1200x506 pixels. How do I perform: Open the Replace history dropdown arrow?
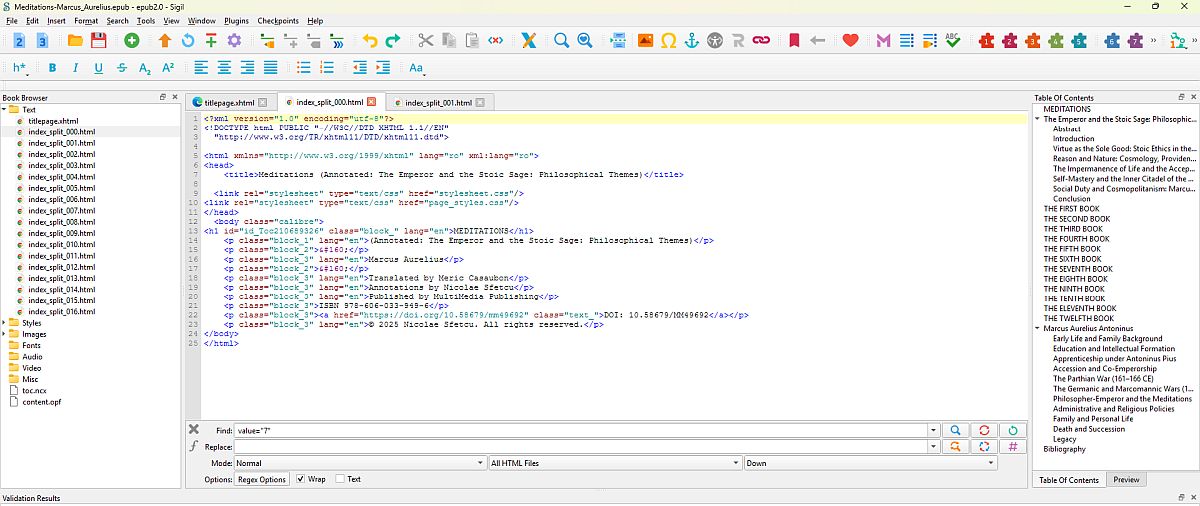pos(933,446)
